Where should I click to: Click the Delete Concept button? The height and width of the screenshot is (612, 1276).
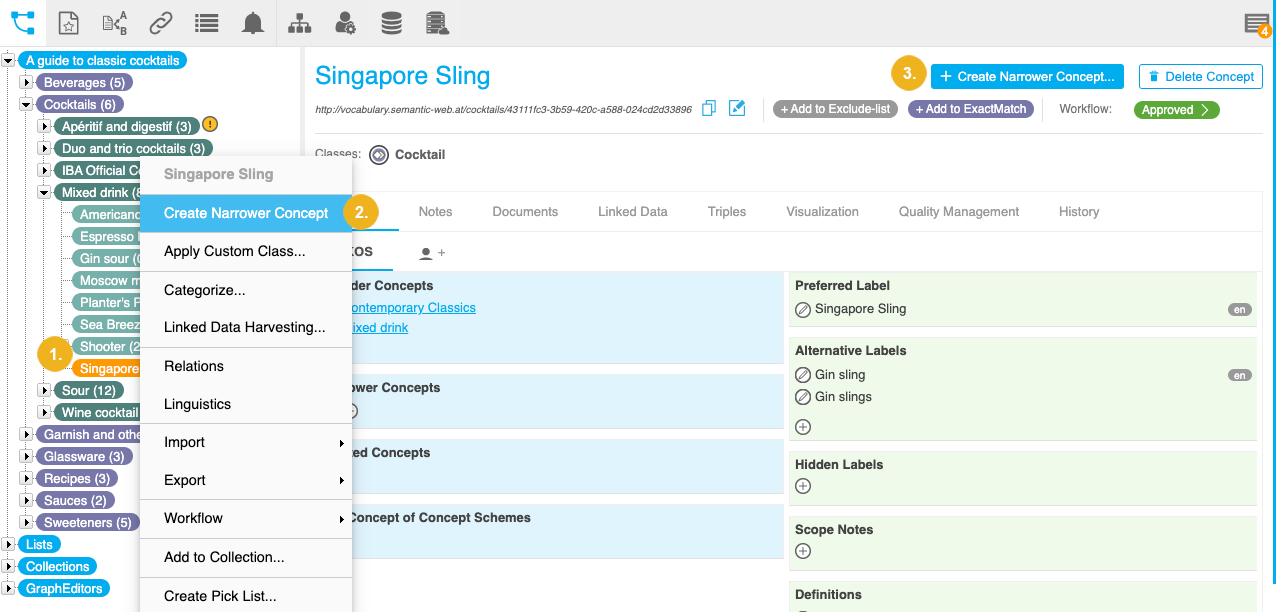tap(1200, 76)
